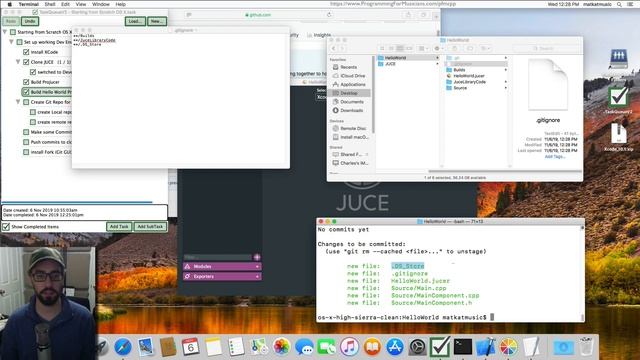Open the Projucer color-wheel icon in the Dock

click(508, 347)
